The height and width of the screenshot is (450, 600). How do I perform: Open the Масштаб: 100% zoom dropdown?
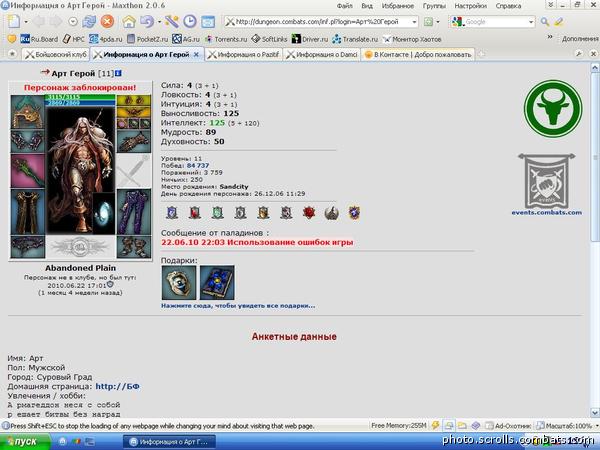(x=566, y=426)
